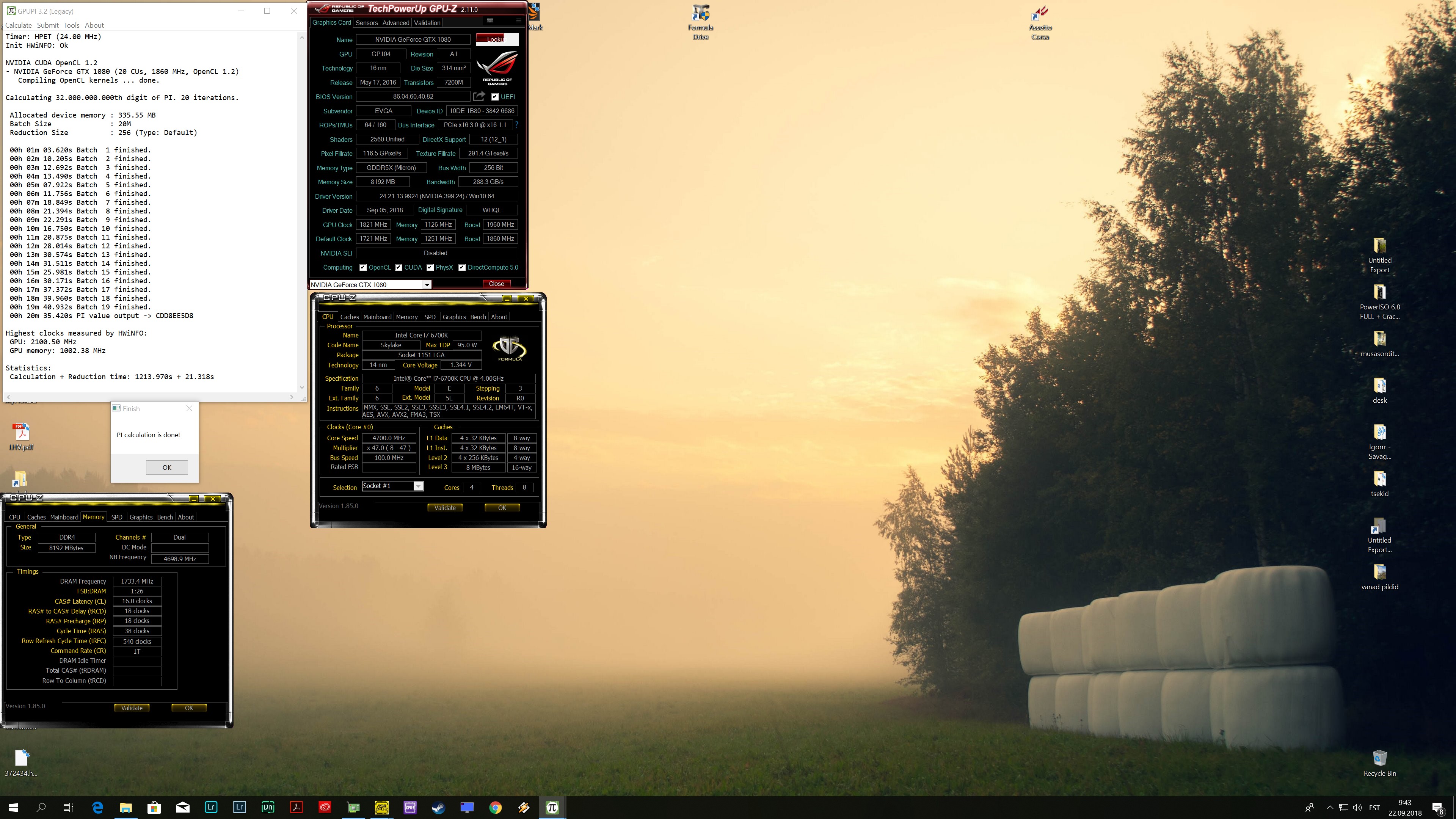Image resolution: width=1456 pixels, height=819 pixels.
Task: Toggle the UEFI checkbox in GPU-Z
Action: click(494, 97)
